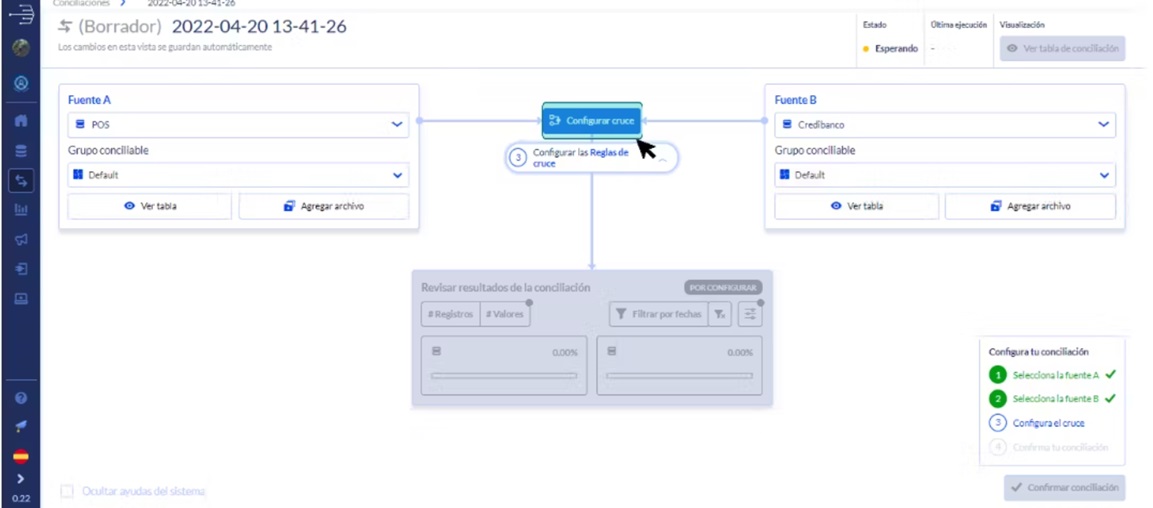
Task: Open the reports chart sidebar icon
Action: 21,210
